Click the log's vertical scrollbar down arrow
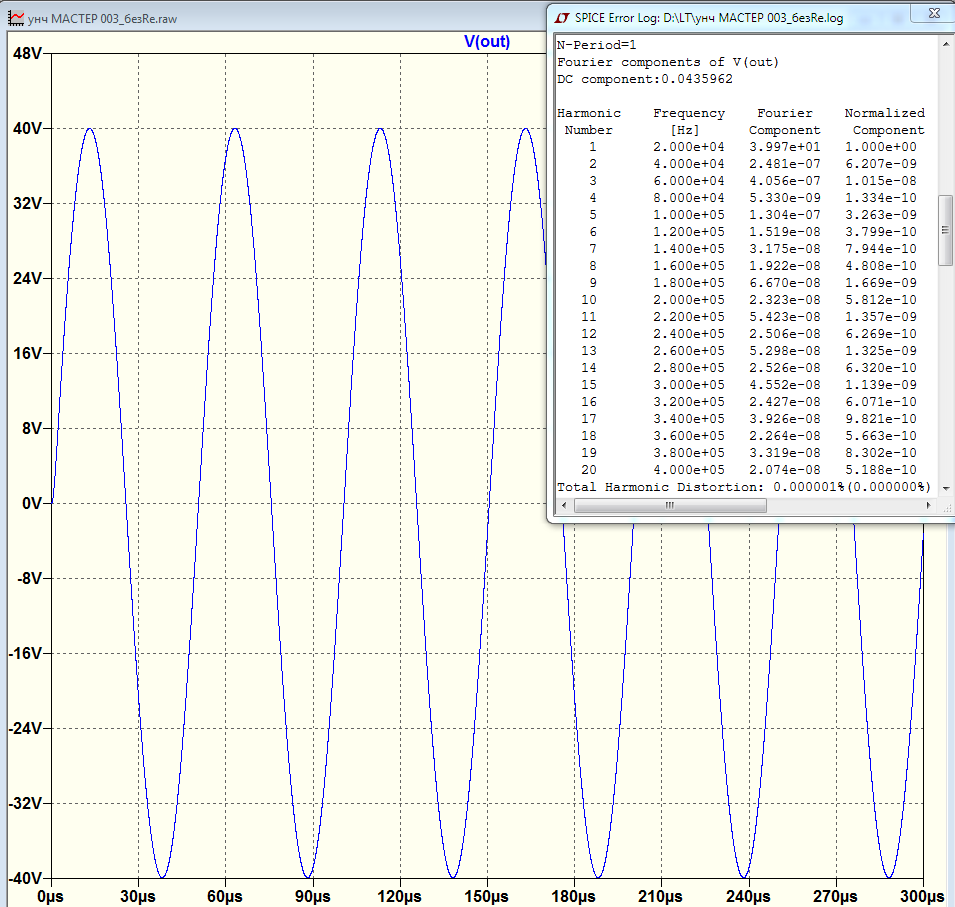 [x=945, y=490]
